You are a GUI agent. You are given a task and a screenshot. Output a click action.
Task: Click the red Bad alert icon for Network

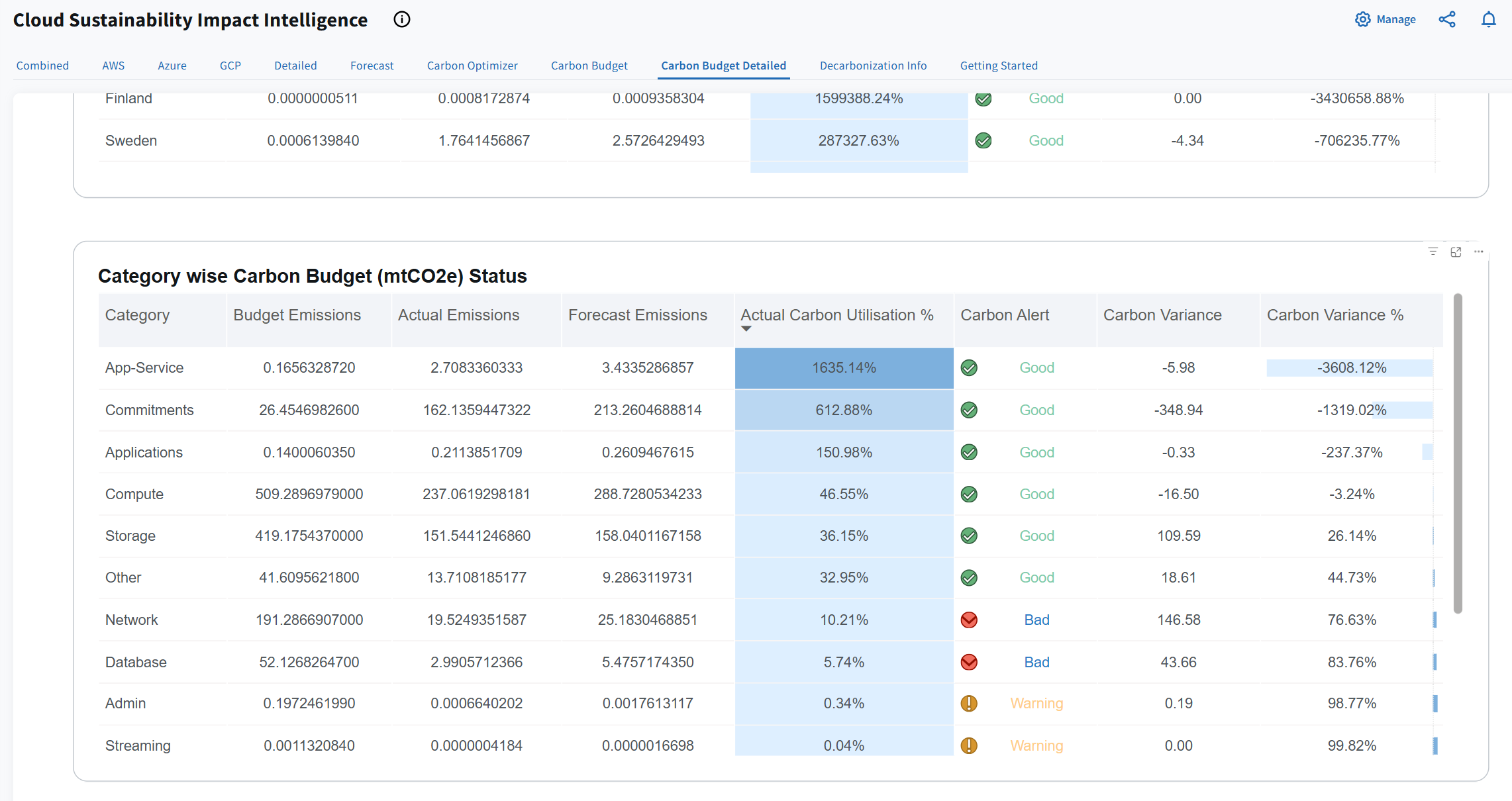(969, 620)
